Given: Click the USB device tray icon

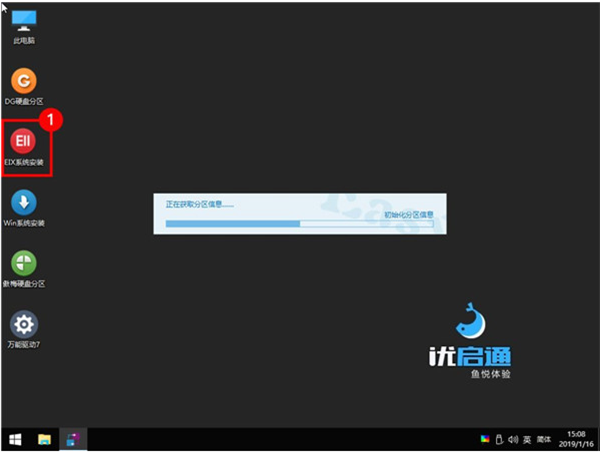Looking at the screenshot, I should (499, 439).
